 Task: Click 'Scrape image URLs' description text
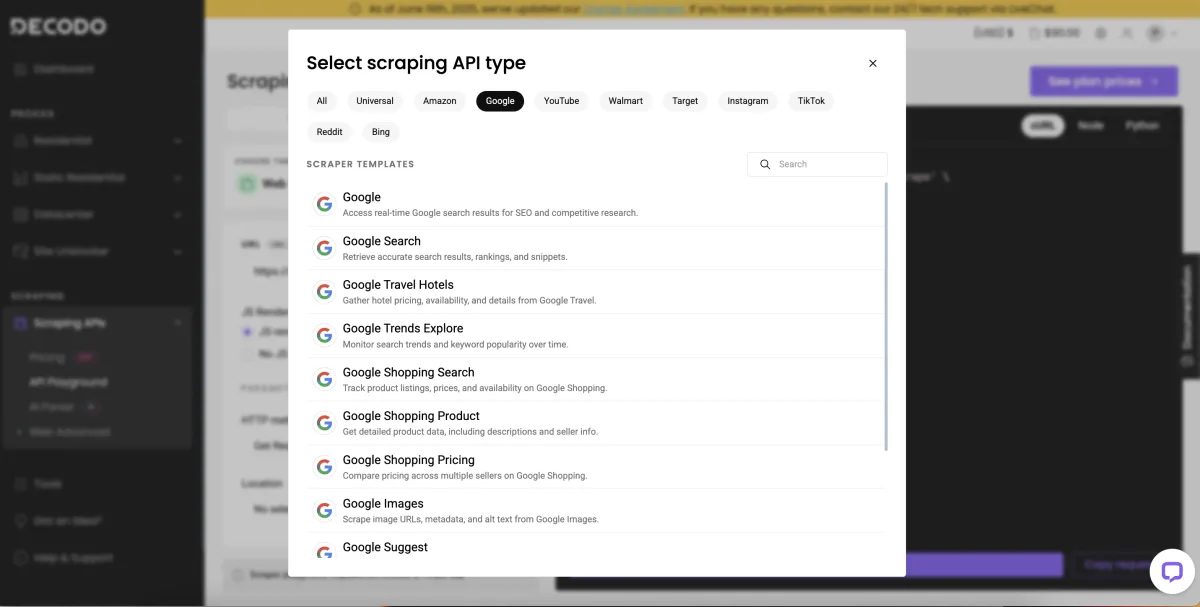(471, 520)
